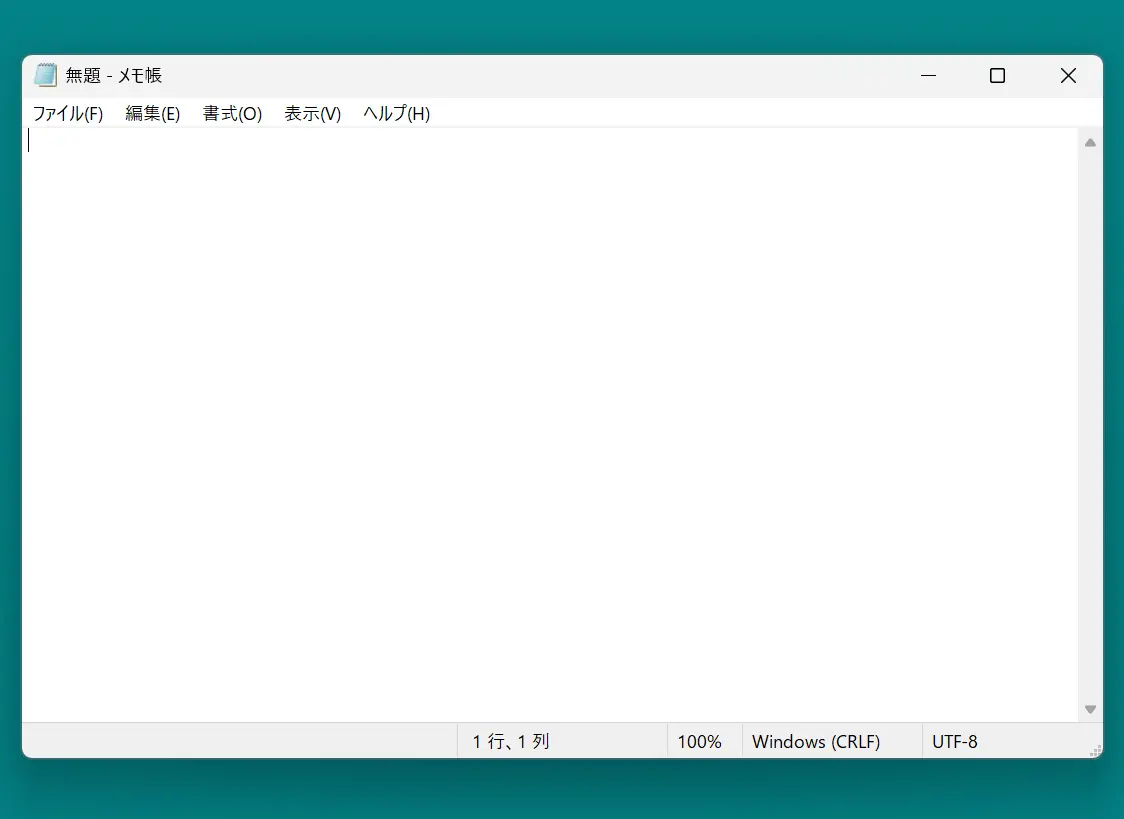Click the cursor position indicator showing 1行、1列

510,741
